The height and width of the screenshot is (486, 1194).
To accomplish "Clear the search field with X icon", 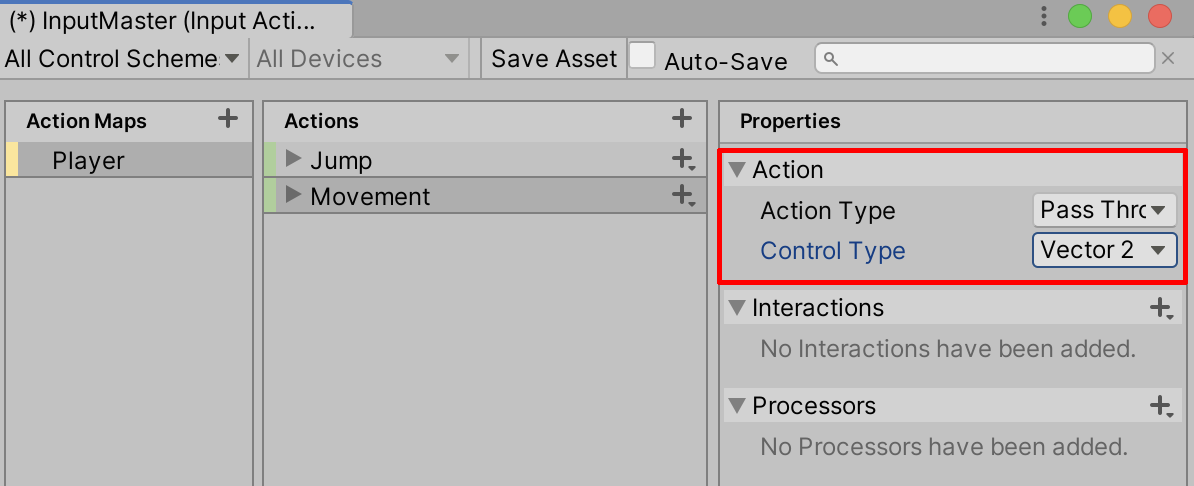I will [x=1167, y=59].
